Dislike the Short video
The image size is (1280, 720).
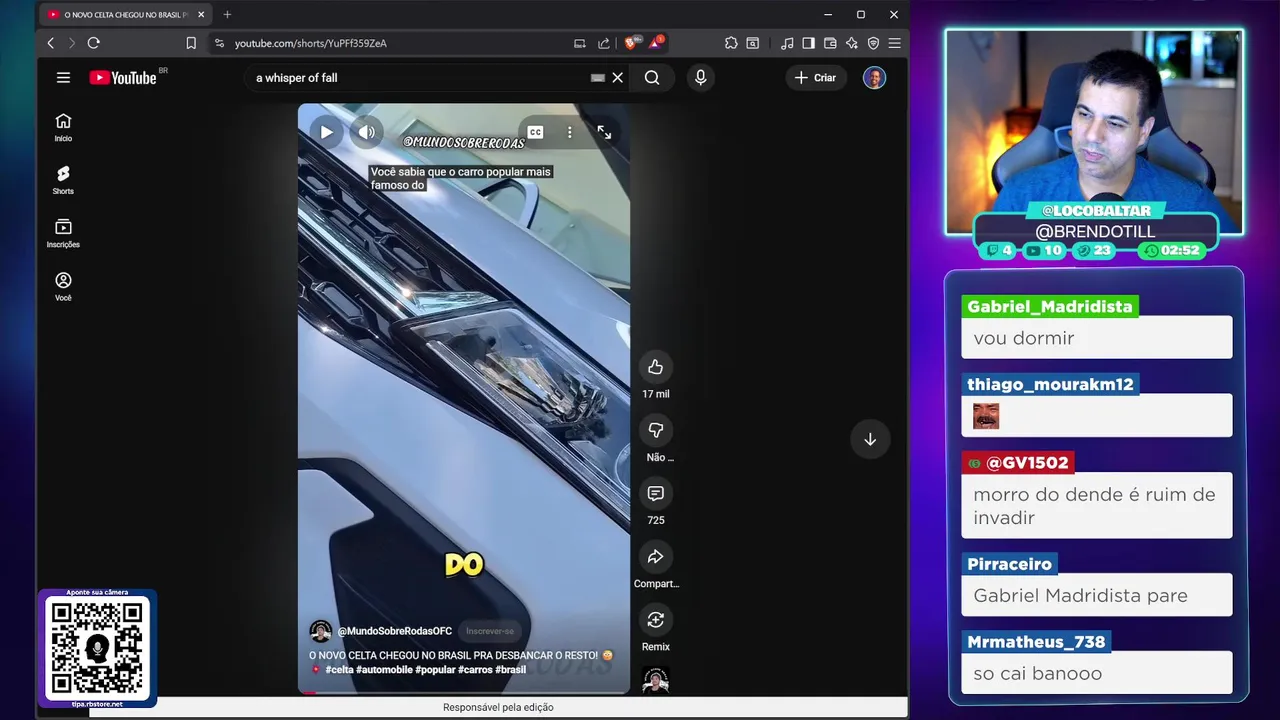point(655,430)
